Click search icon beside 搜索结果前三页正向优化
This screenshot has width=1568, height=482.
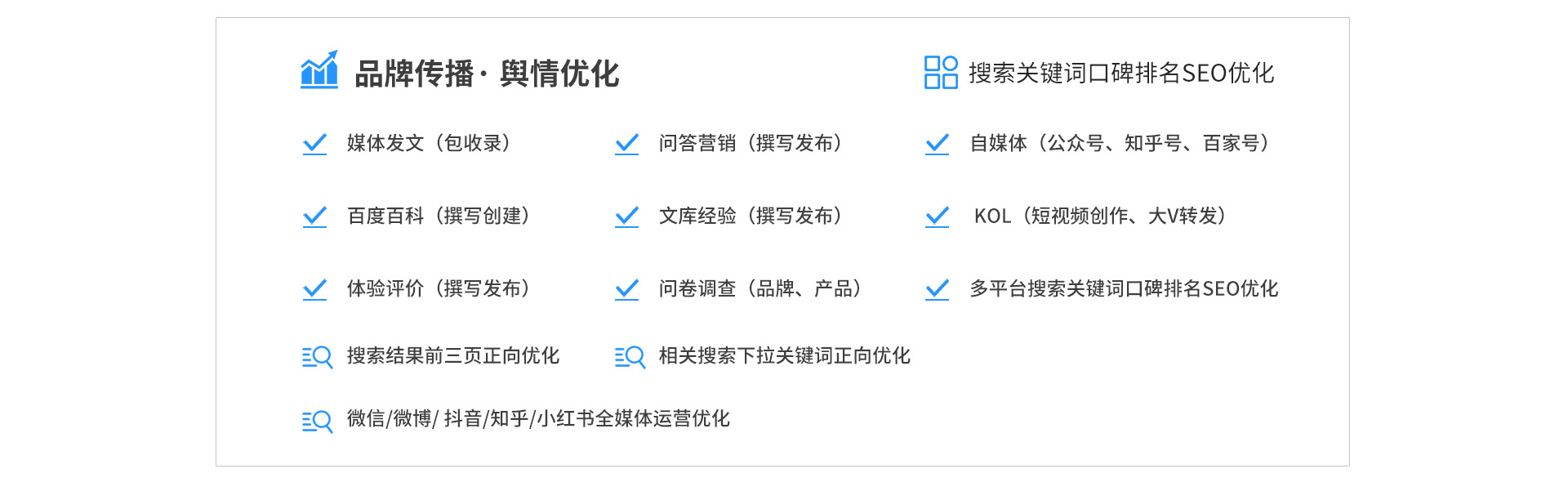(317, 357)
